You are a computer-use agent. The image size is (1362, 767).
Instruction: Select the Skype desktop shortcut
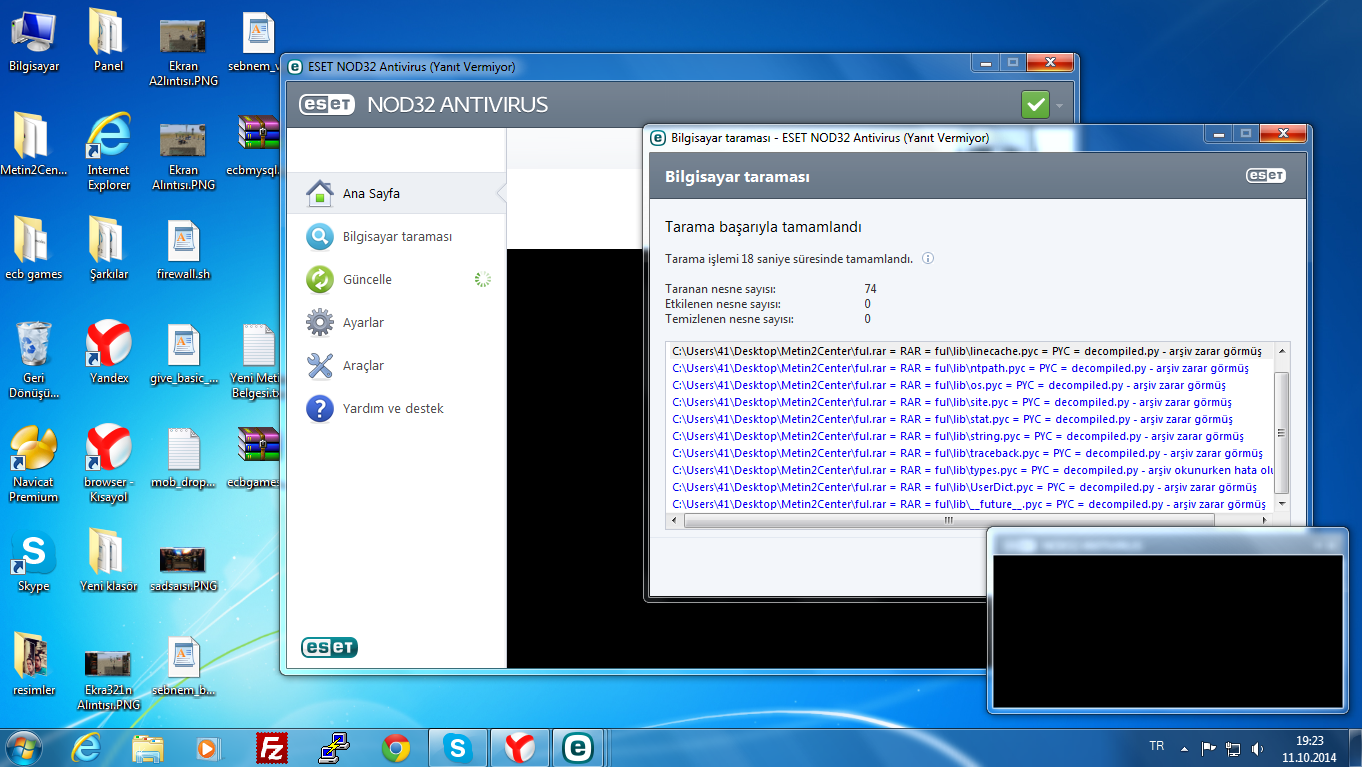tap(33, 560)
